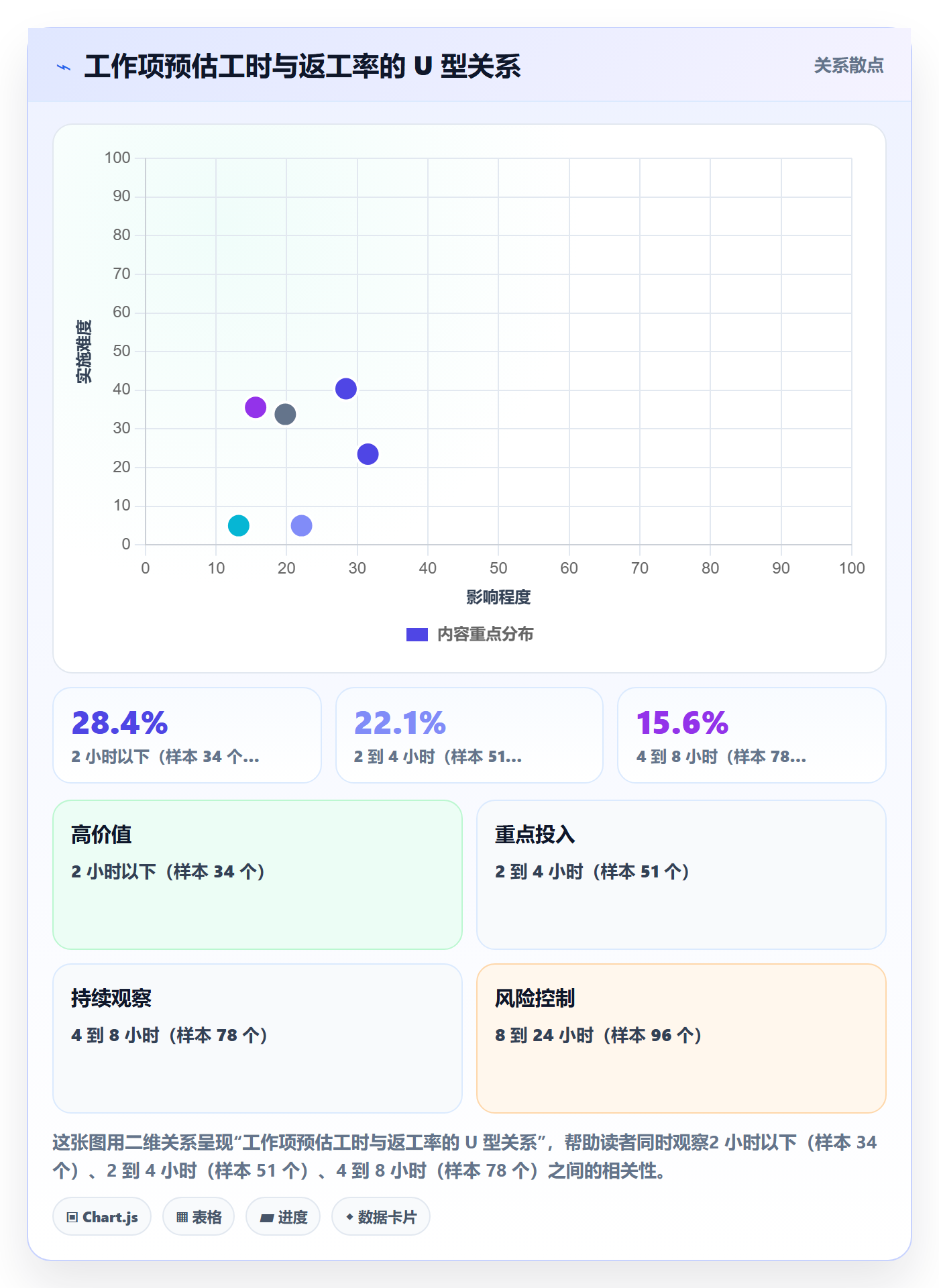Click the 数据卡片 tag chip
Viewport: 939px width, 1288px height.
(x=381, y=1217)
